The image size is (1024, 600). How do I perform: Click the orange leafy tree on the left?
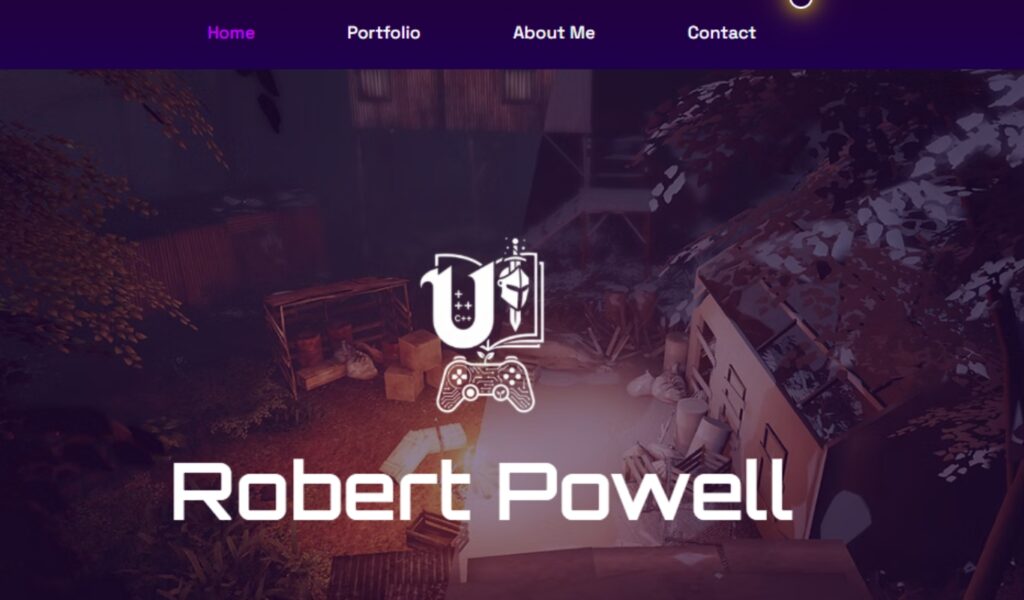point(85,248)
